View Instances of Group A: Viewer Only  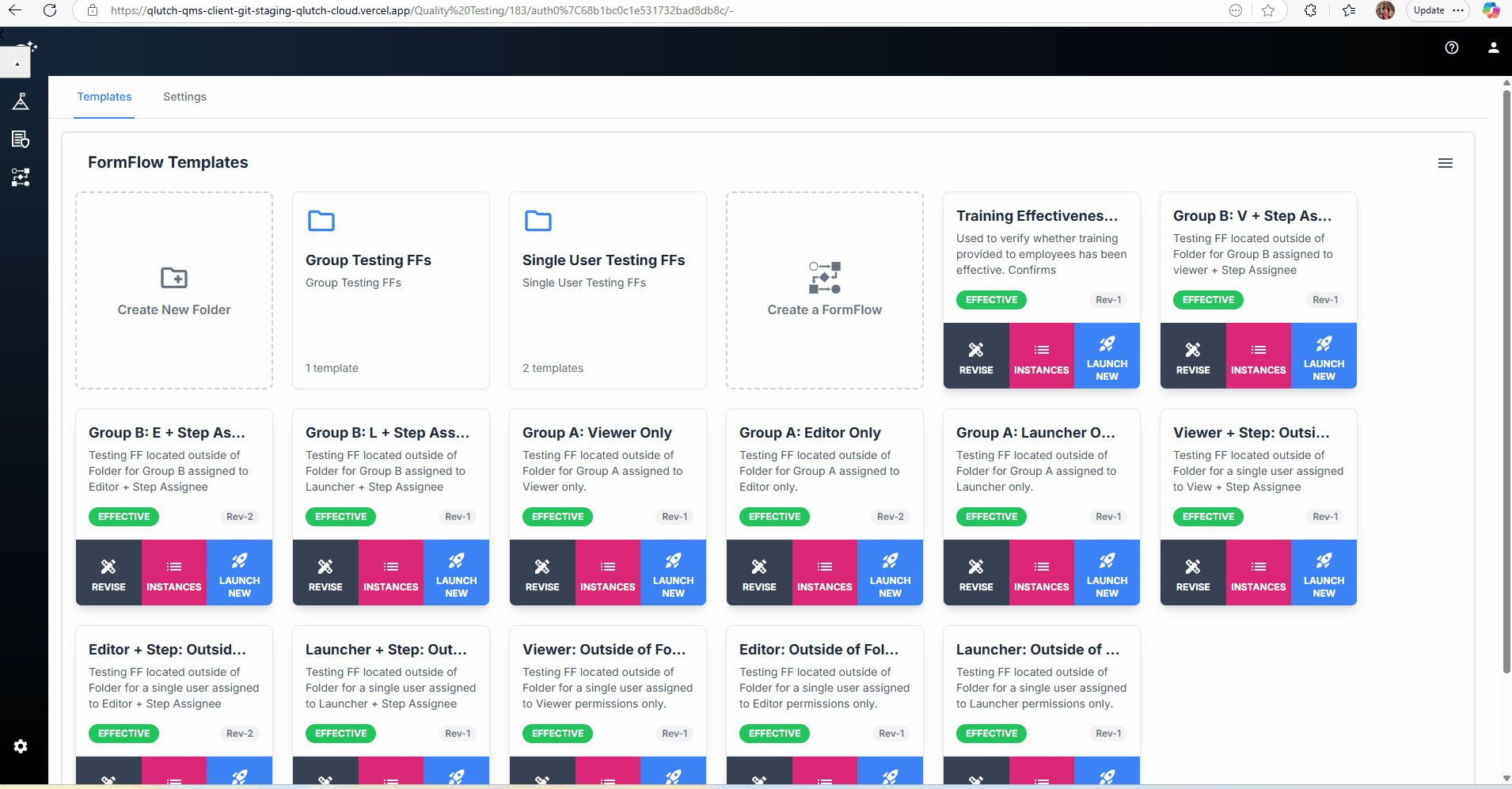tap(607, 573)
